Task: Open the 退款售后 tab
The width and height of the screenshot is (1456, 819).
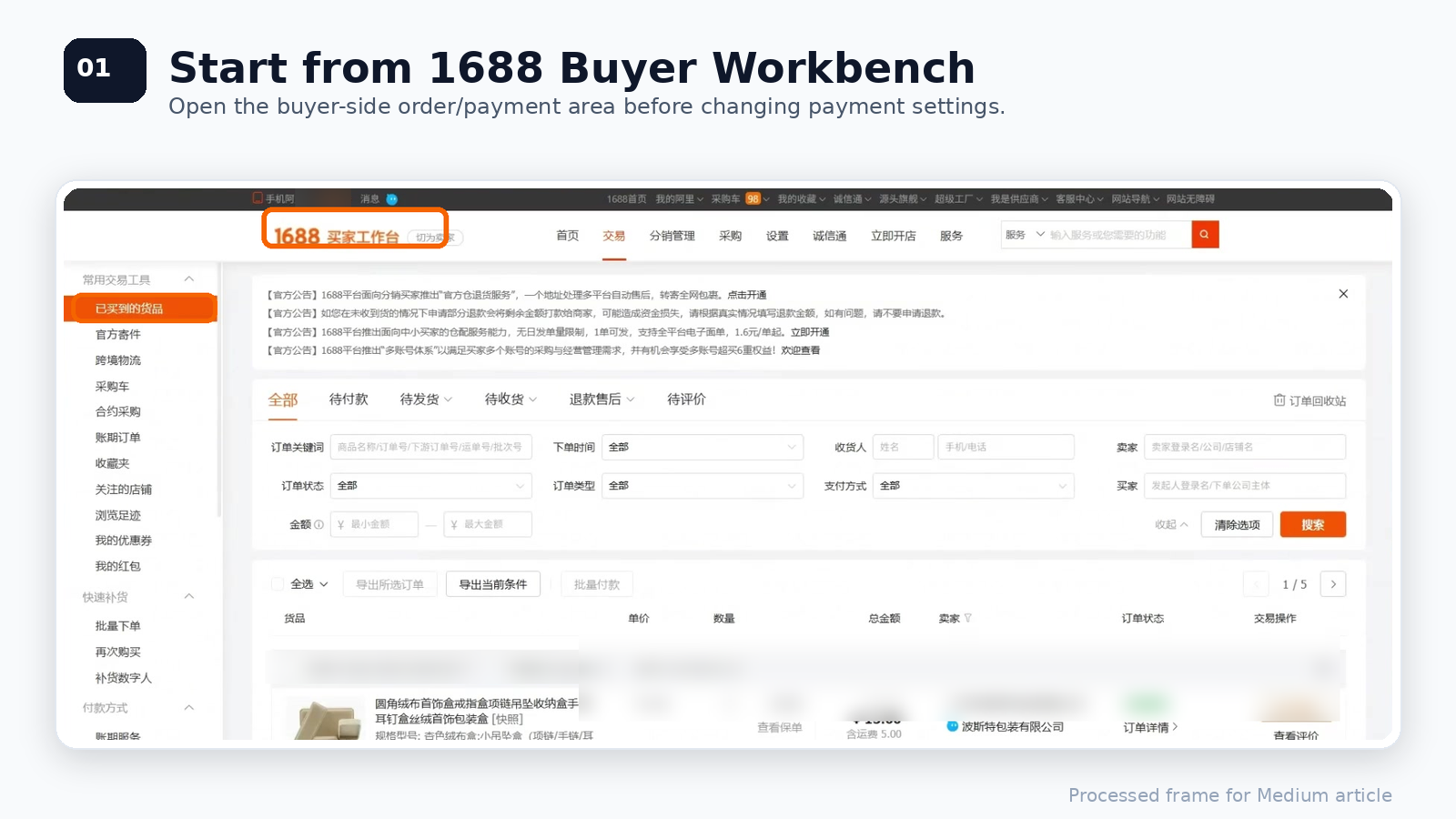Action: (602, 399)
